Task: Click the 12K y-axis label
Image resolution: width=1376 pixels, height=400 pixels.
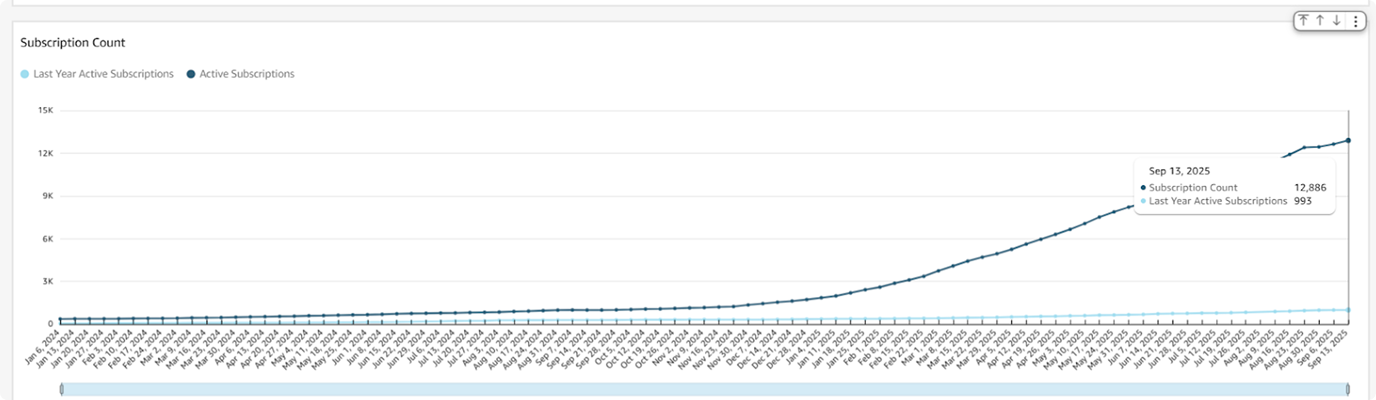Action: [46, 153]
